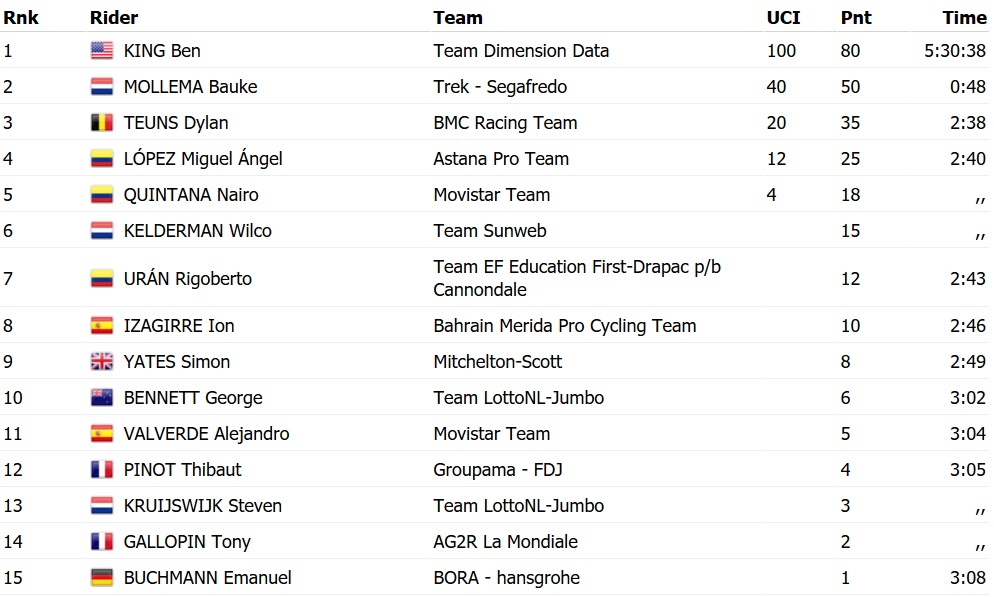The width and height of the screenshot is (994, 597).
Task: Open rider MOLLEMA Bauke's profile
Action: (x=190, y=87)
